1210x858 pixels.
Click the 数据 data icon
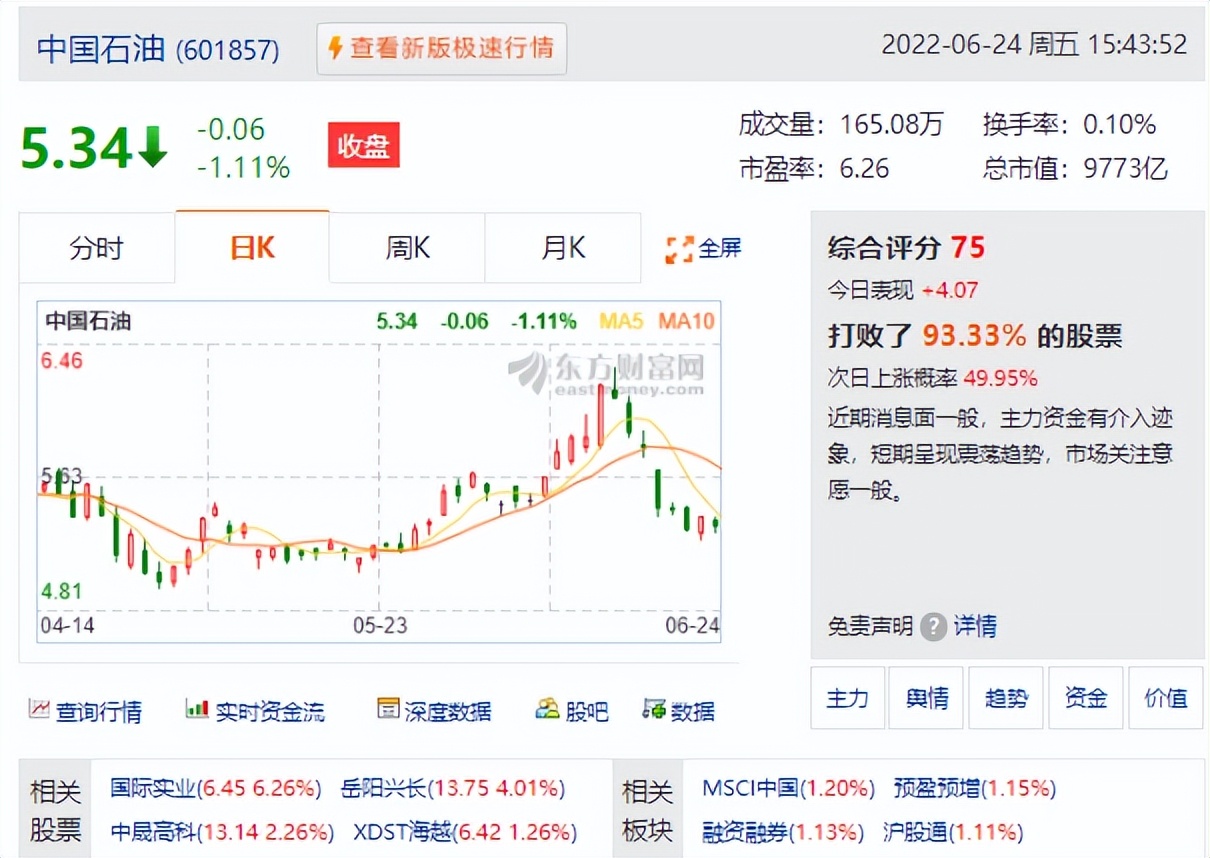click(655, 710)
